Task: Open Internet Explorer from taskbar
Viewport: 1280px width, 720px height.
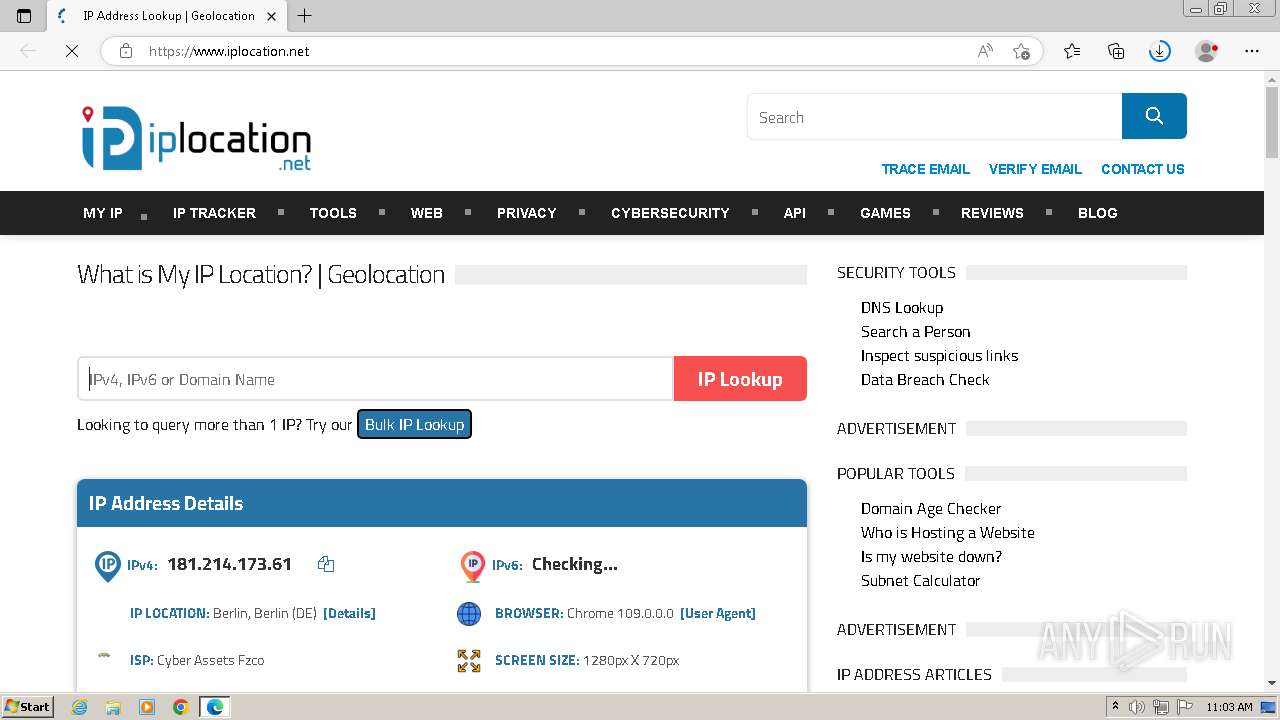Action: tap(80, 707)
